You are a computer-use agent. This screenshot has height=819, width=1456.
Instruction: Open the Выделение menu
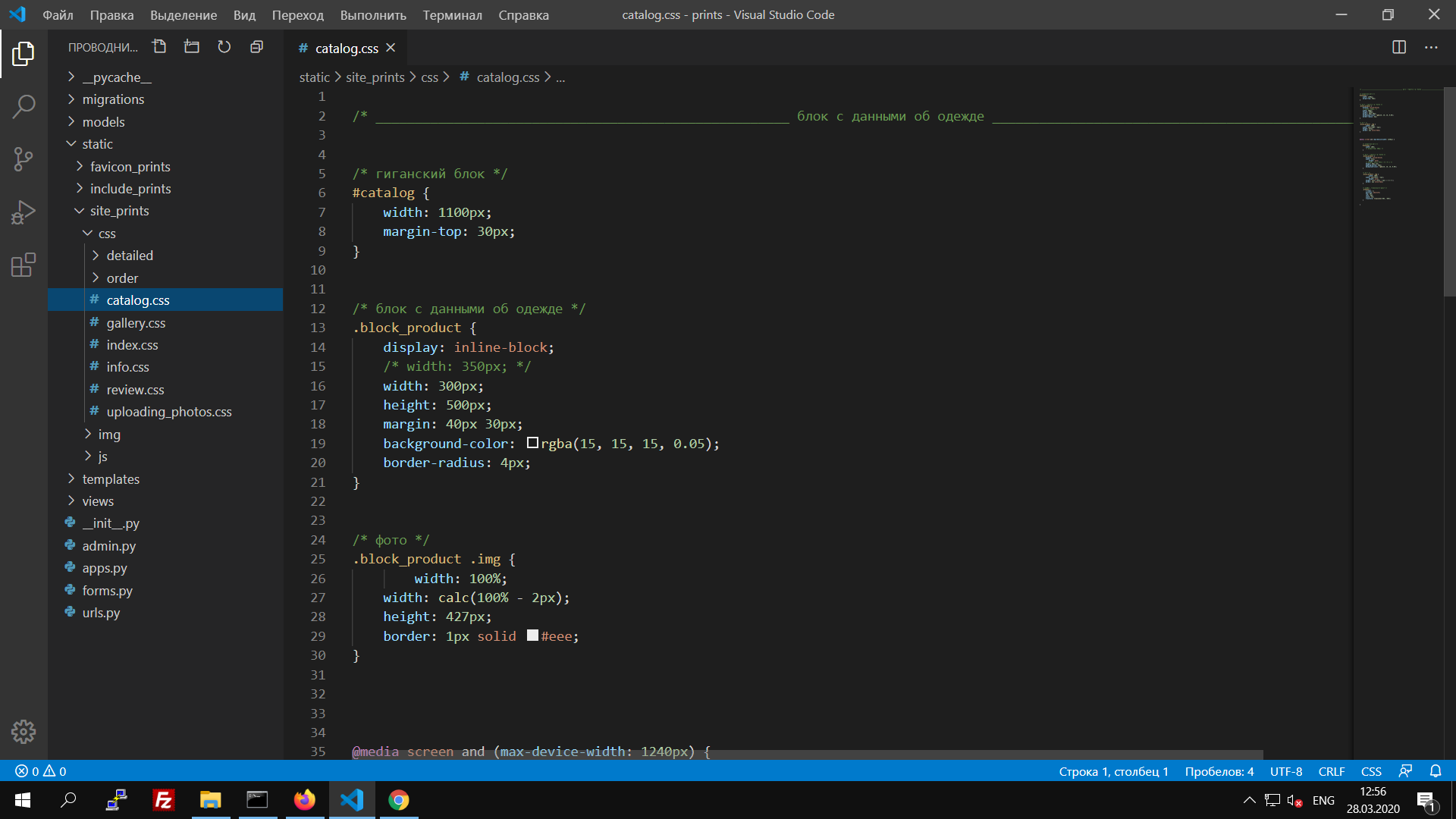click(x=184, y=14)
